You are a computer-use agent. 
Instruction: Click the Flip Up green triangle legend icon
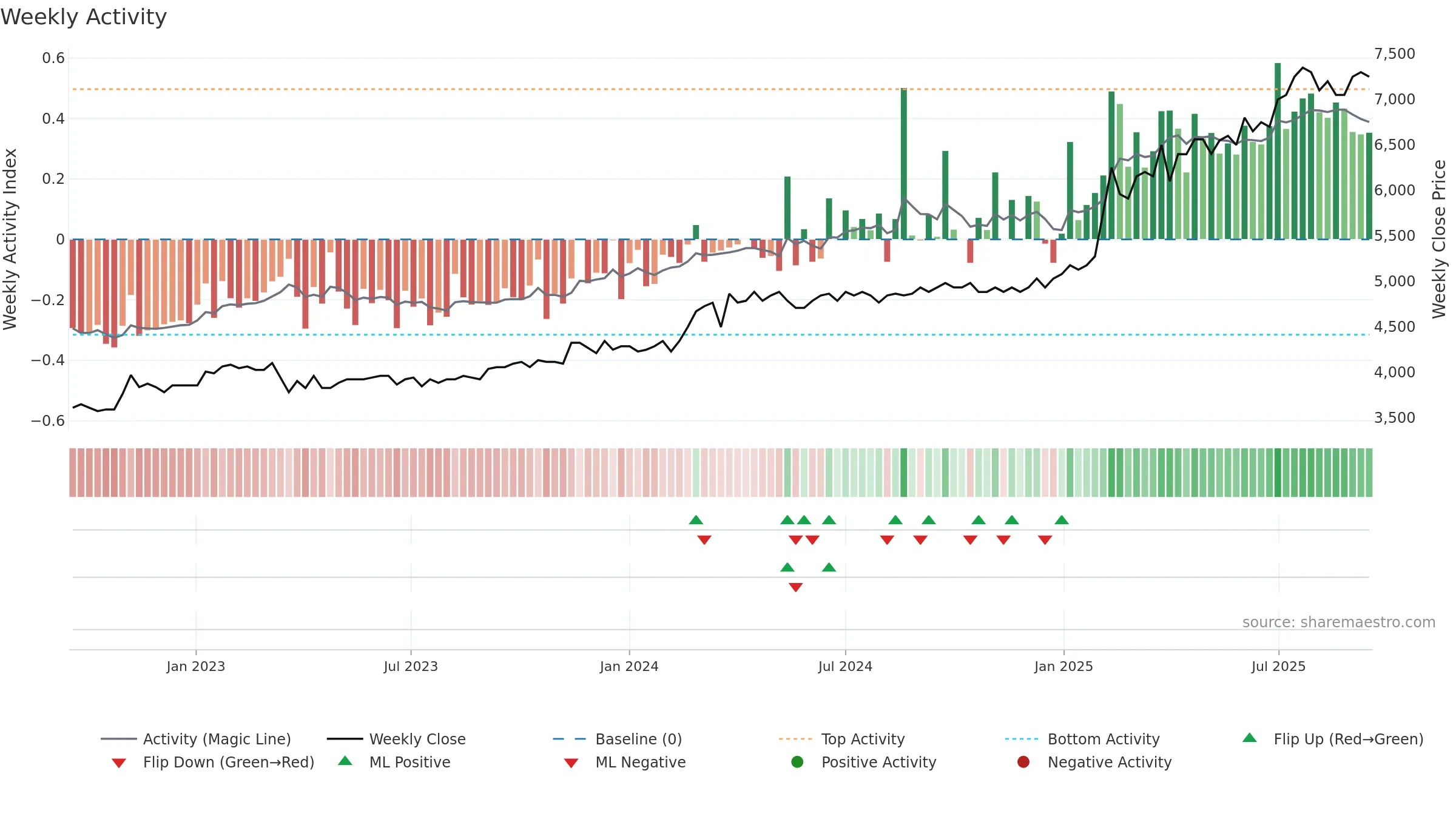pyautogui.click(x=1250, y=738)
